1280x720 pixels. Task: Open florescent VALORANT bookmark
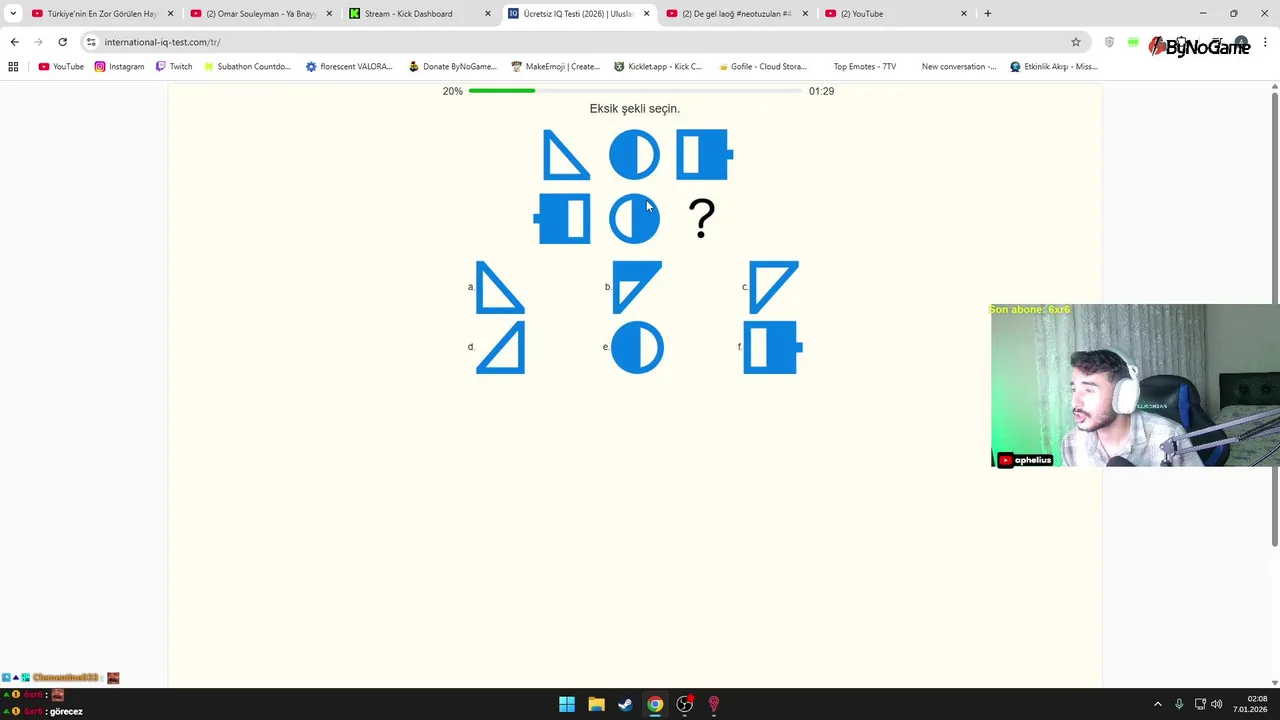point(349,66)
